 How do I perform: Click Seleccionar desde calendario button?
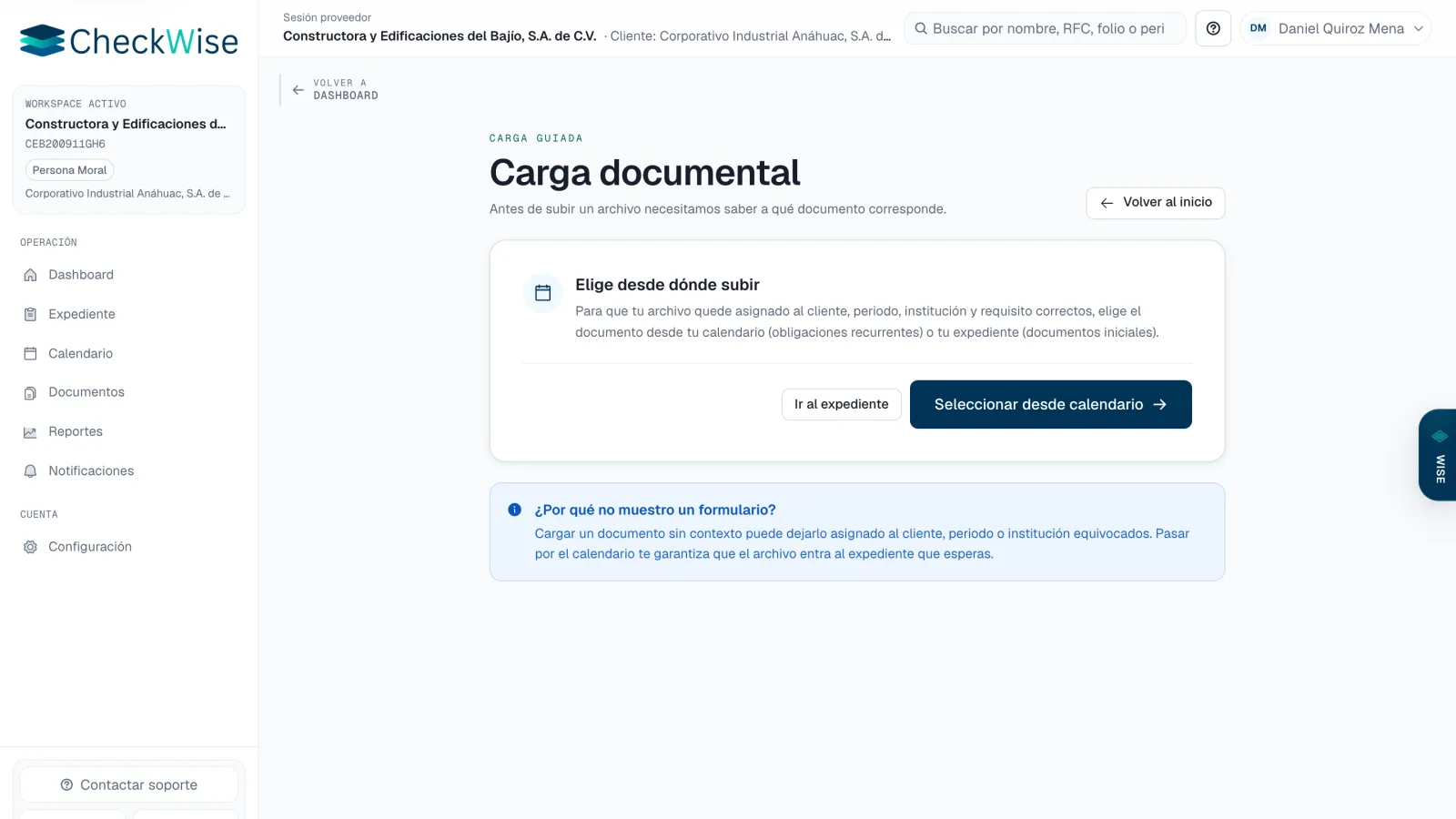click(1050, 404)
